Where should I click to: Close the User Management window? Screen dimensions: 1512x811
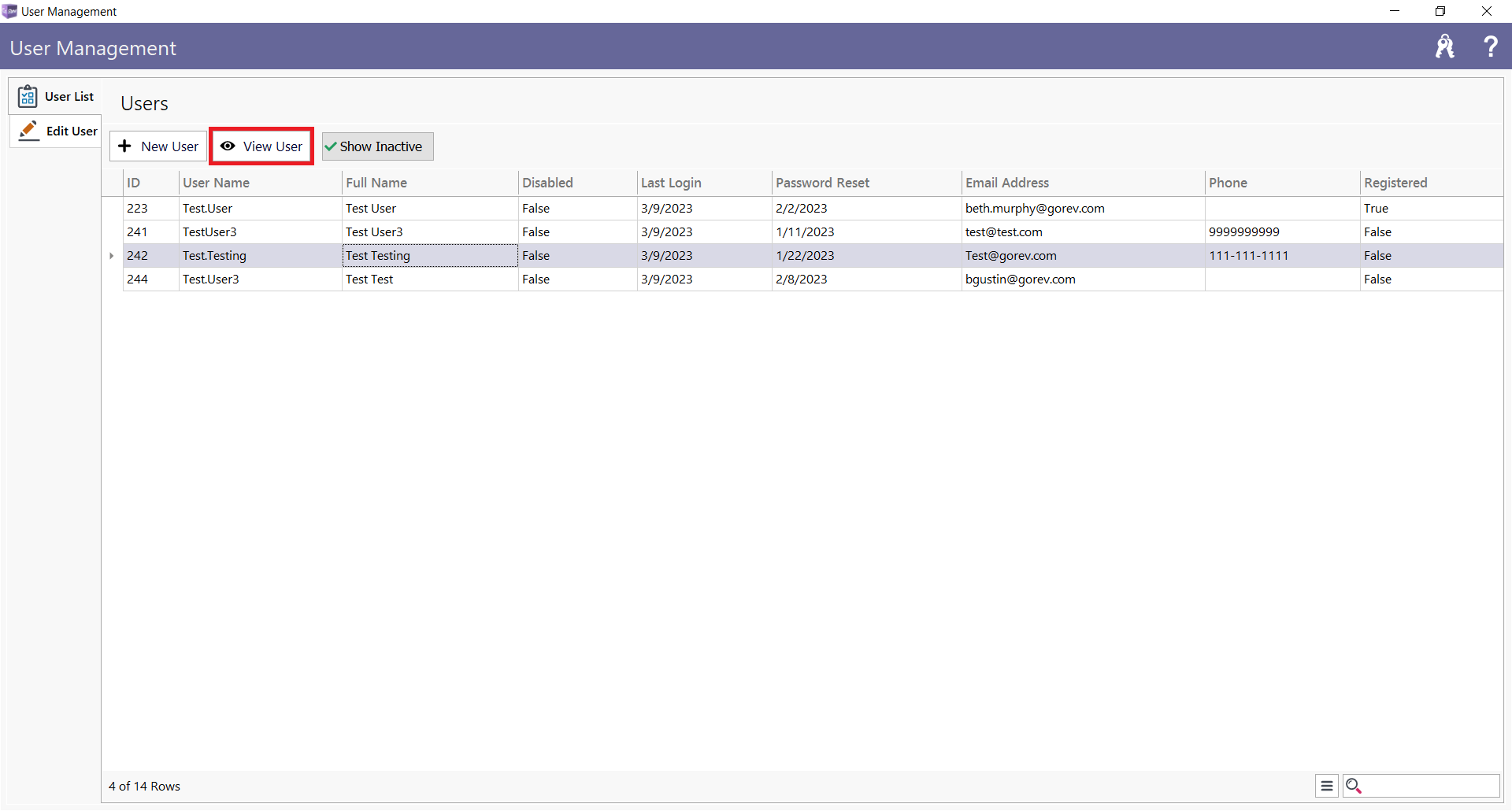[1487, 11]
